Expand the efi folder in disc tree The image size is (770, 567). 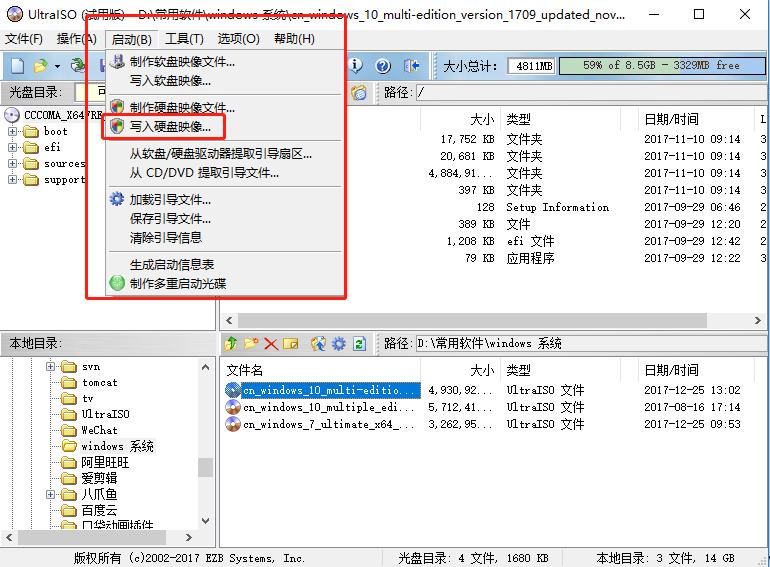[x=13, y=147]
